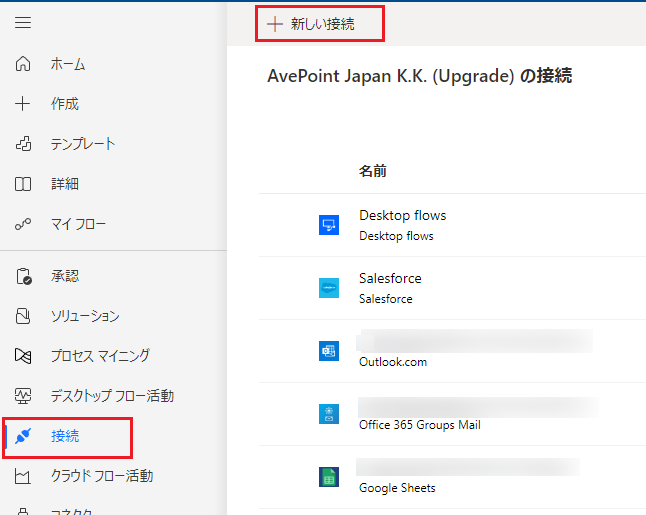Image resolution: width=646 pixels, height=515 pixels.
Task: Click the Office 365 Groups Mail text
Action: [420, 425]
